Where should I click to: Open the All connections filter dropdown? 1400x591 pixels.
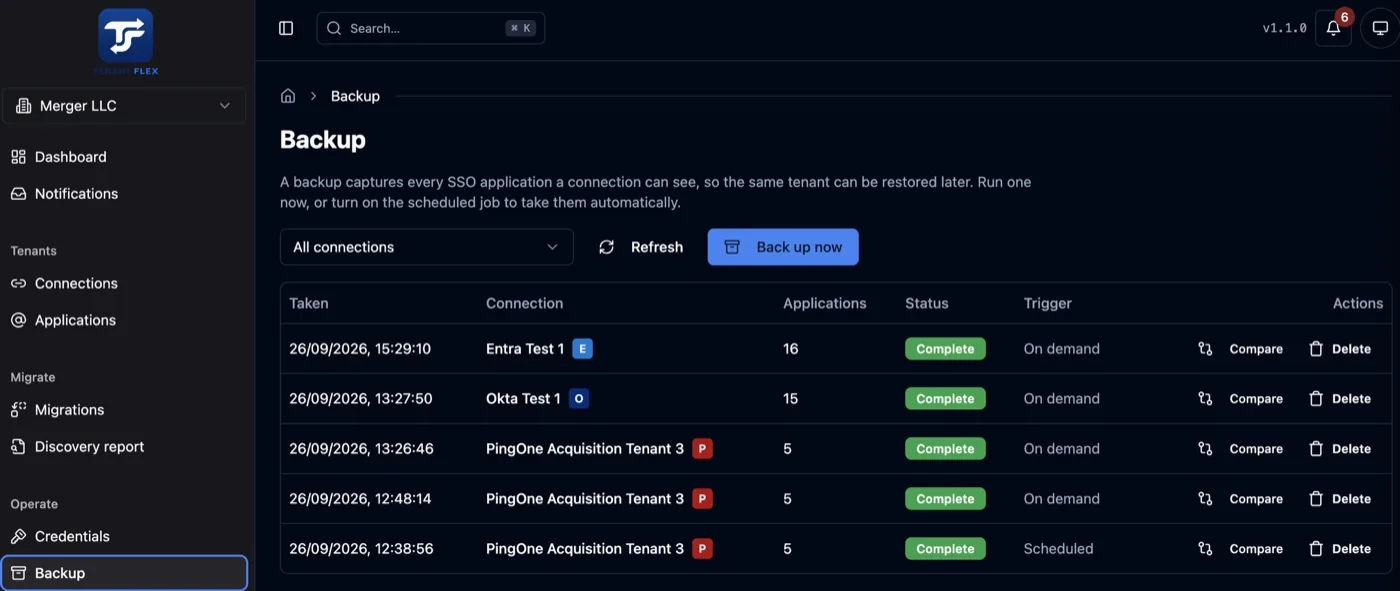[x=427, y=247]
